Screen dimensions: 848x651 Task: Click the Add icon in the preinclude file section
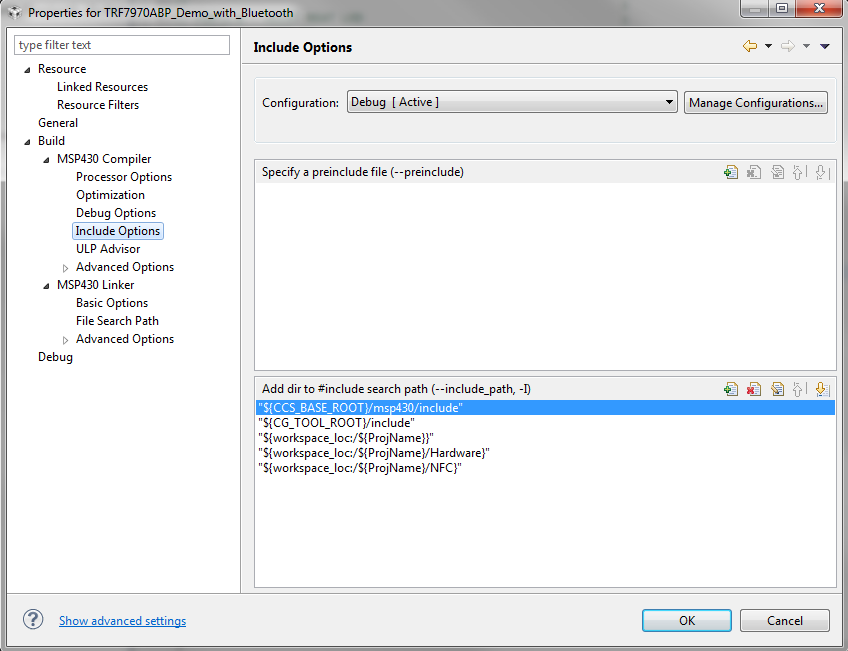(731, 172)
